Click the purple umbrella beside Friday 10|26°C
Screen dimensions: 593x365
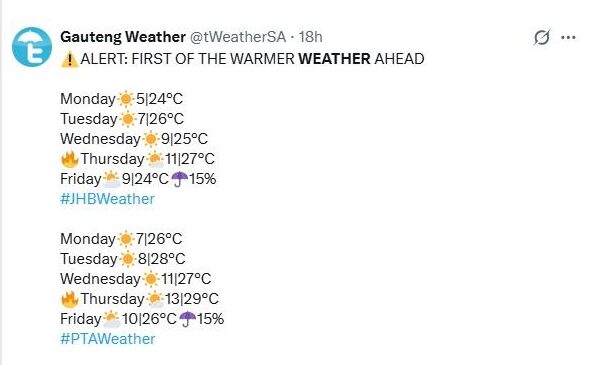[x=187, y=319]
